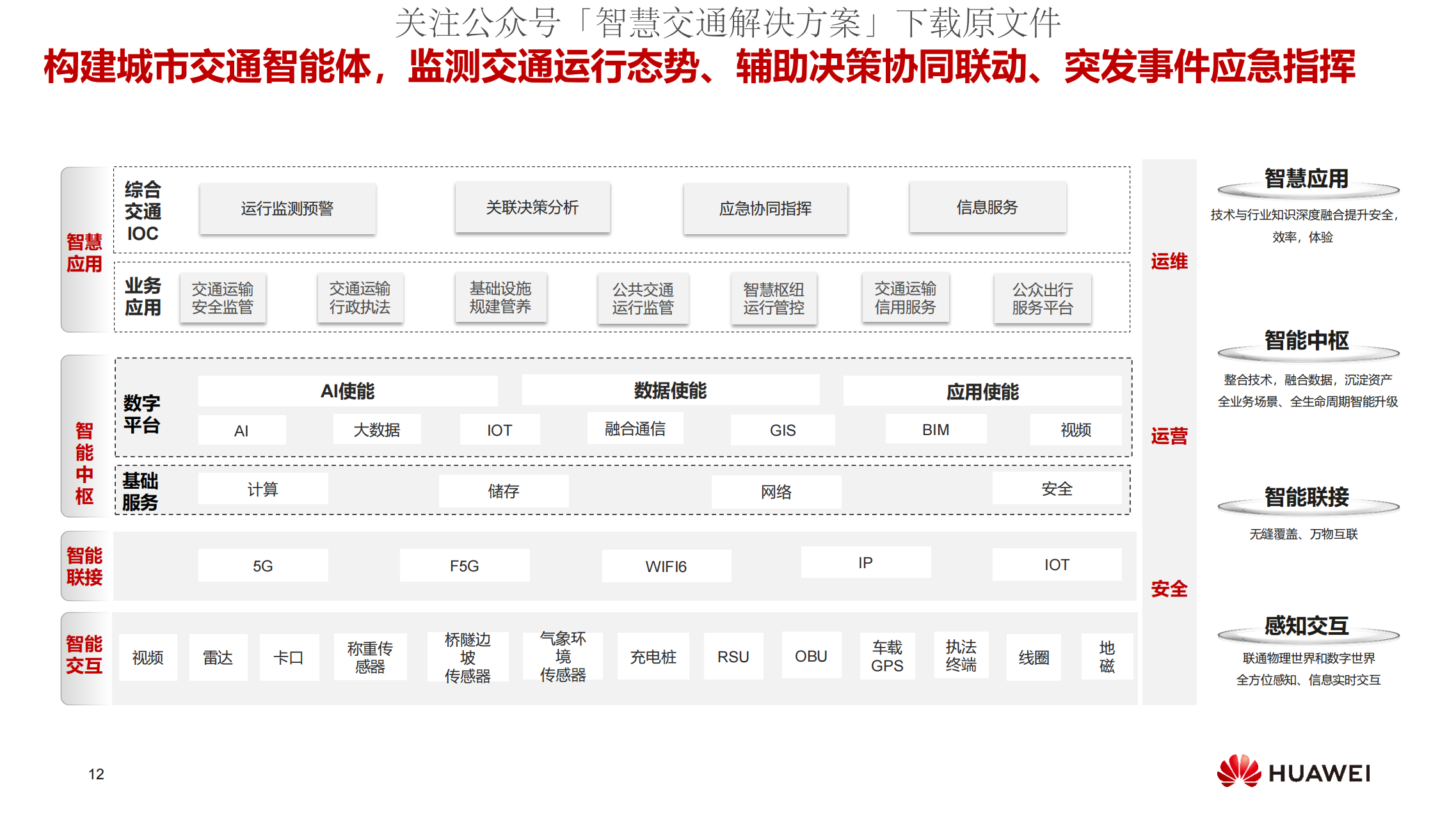Click the IP cell
Viewport: 1456px width, 819px height.
point(866,562)
